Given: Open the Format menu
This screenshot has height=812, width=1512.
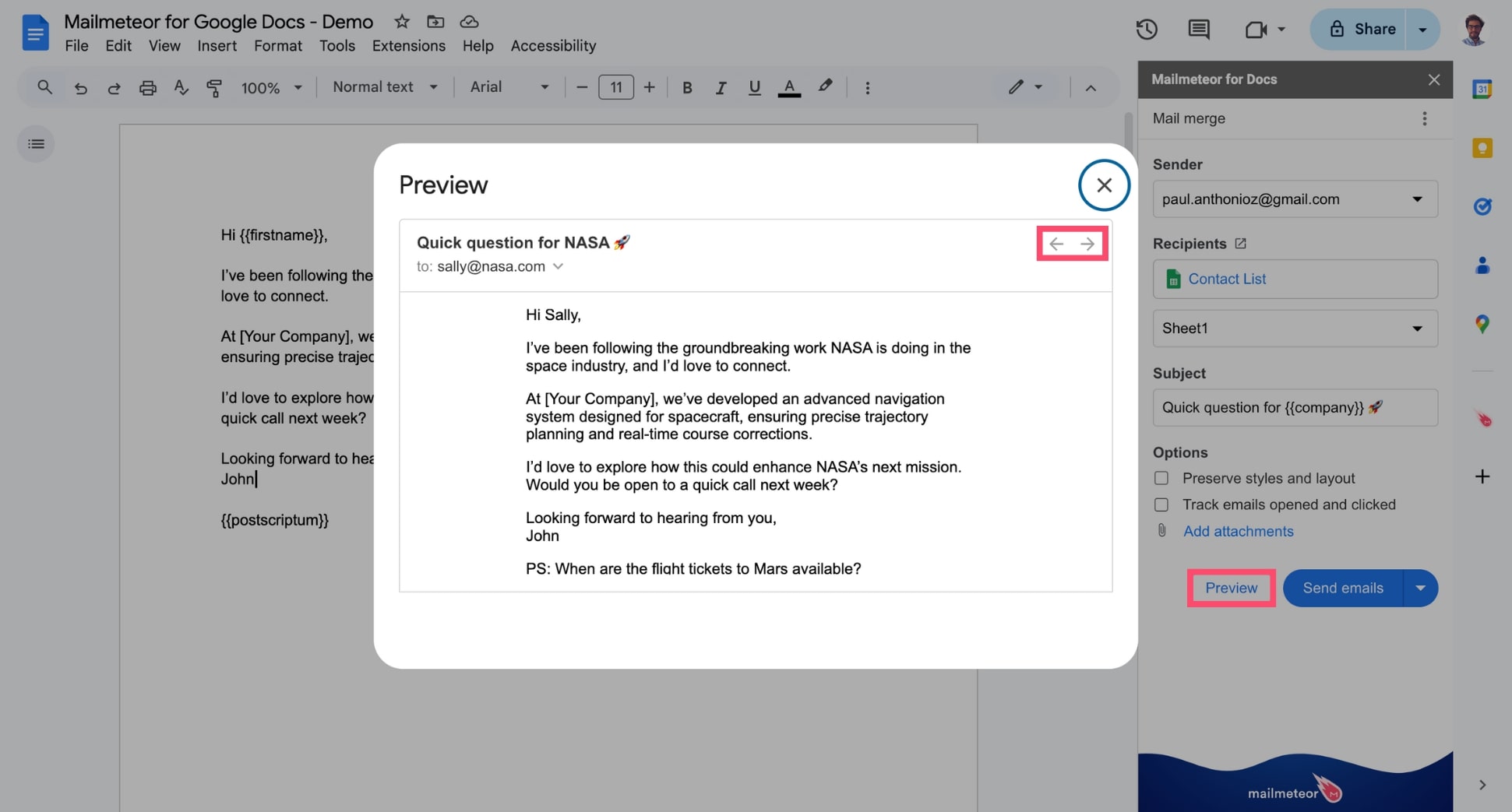Looking at the screenshot, I should point(278,46).
